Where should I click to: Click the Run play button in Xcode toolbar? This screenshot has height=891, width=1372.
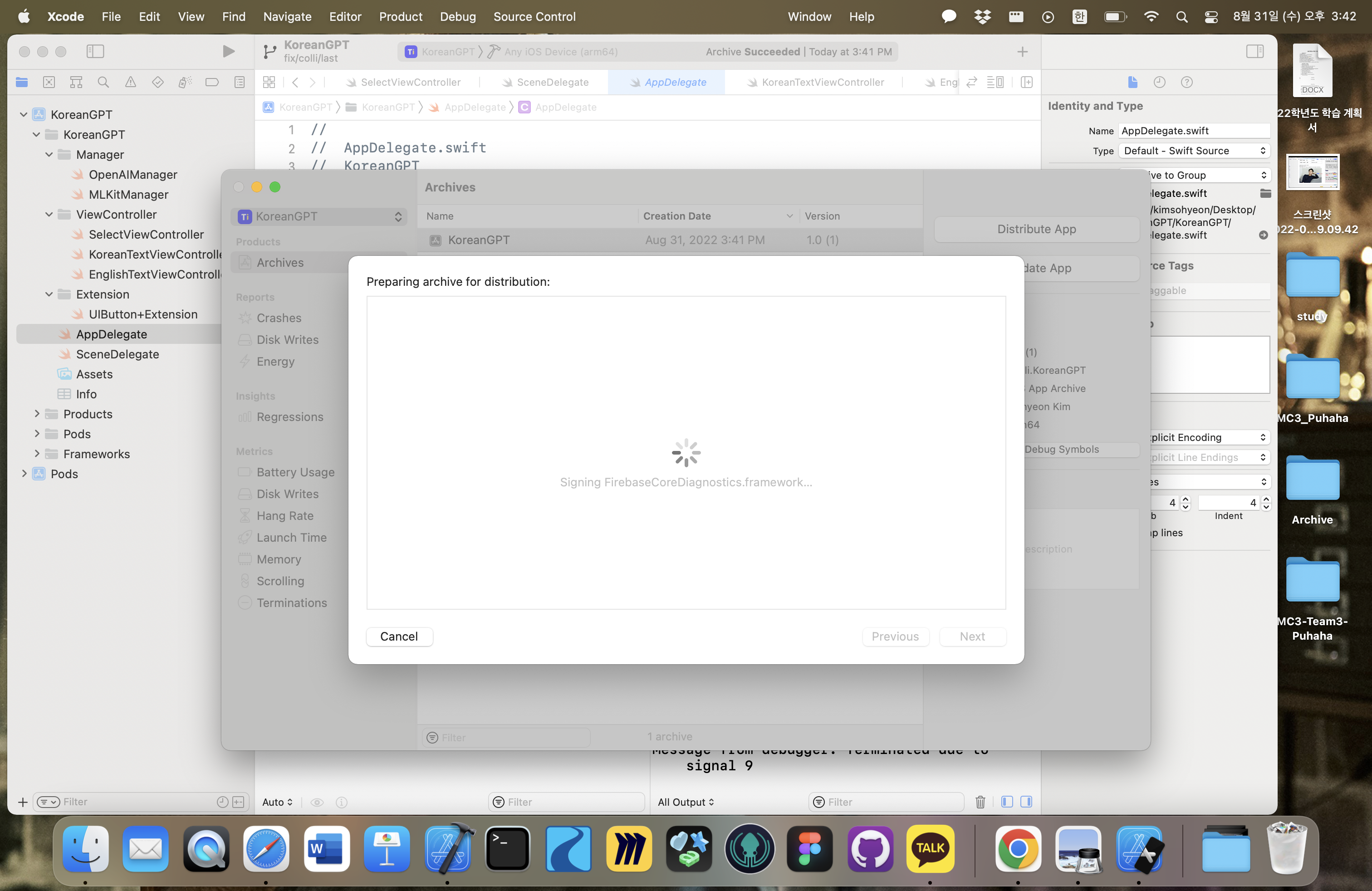228,51
